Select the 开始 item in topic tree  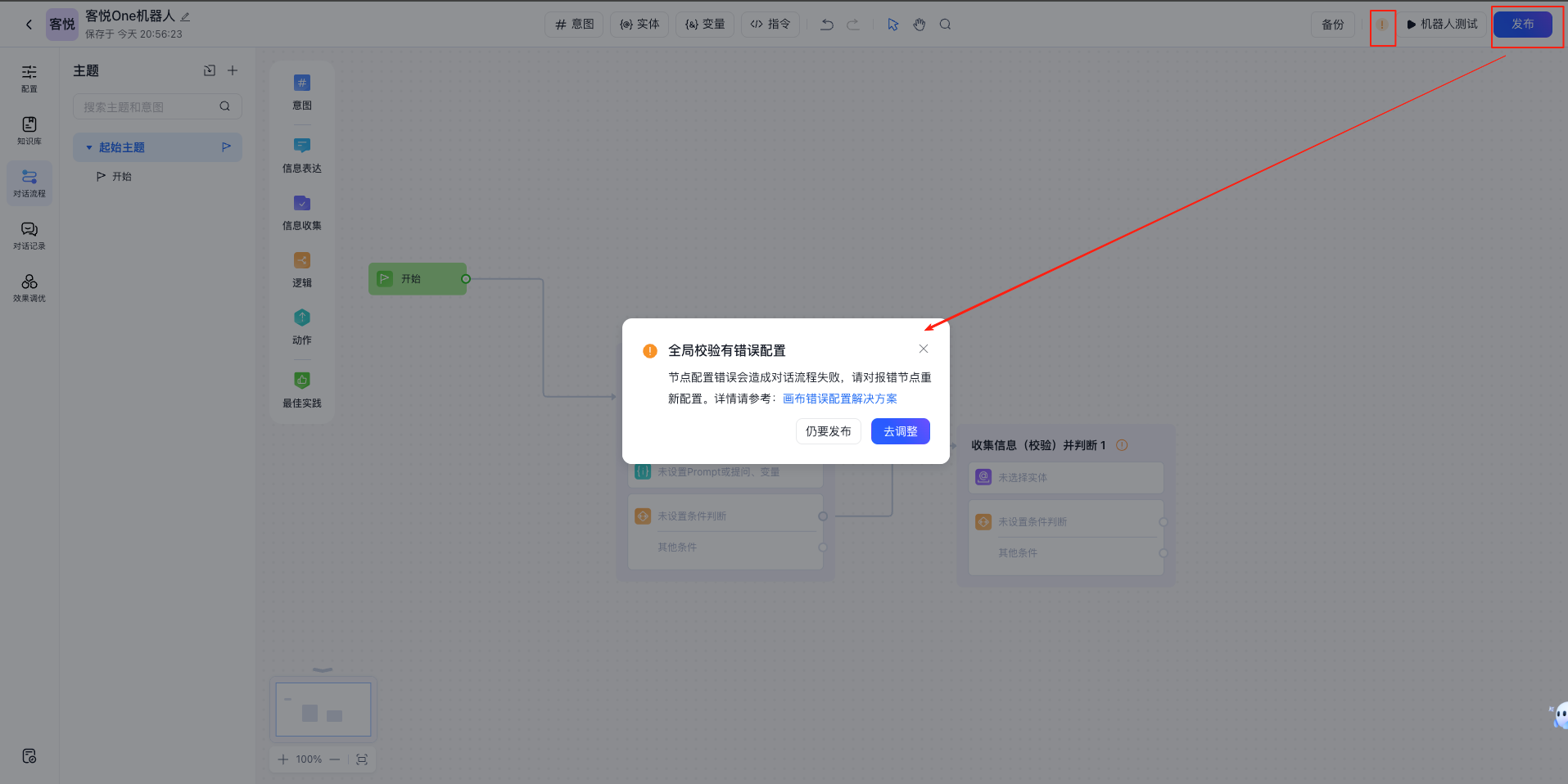(121, 177)
